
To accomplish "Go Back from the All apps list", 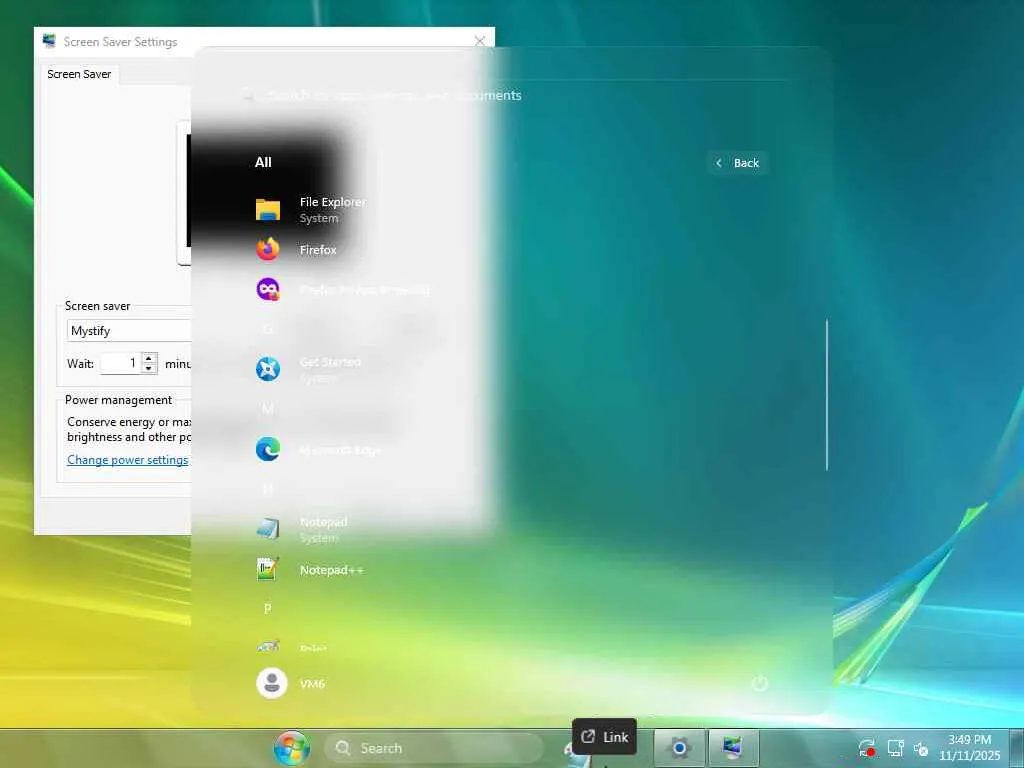I will tap(737, 163).
